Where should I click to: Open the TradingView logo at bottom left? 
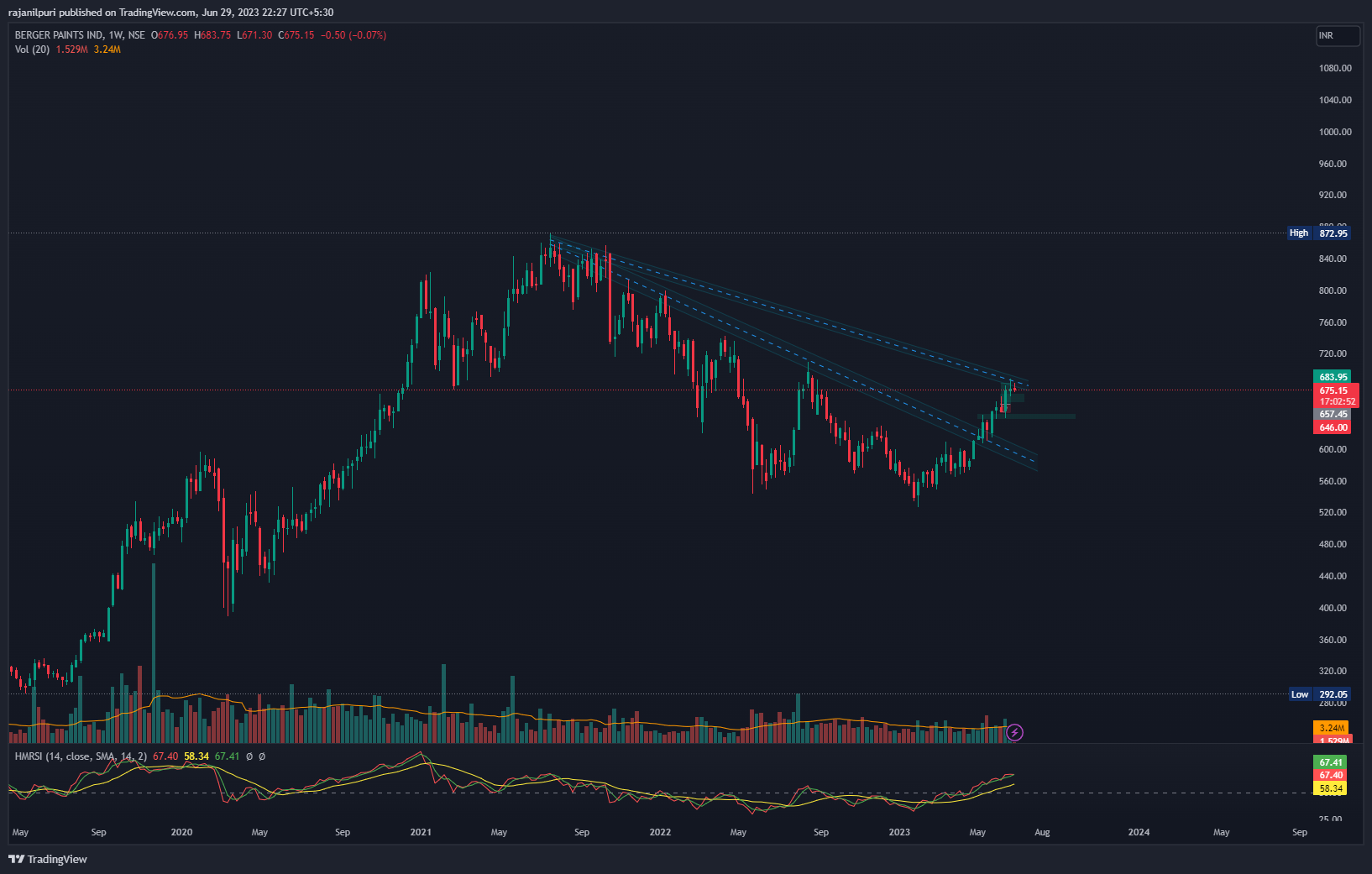pyautogui.click(x=48, y=859)
